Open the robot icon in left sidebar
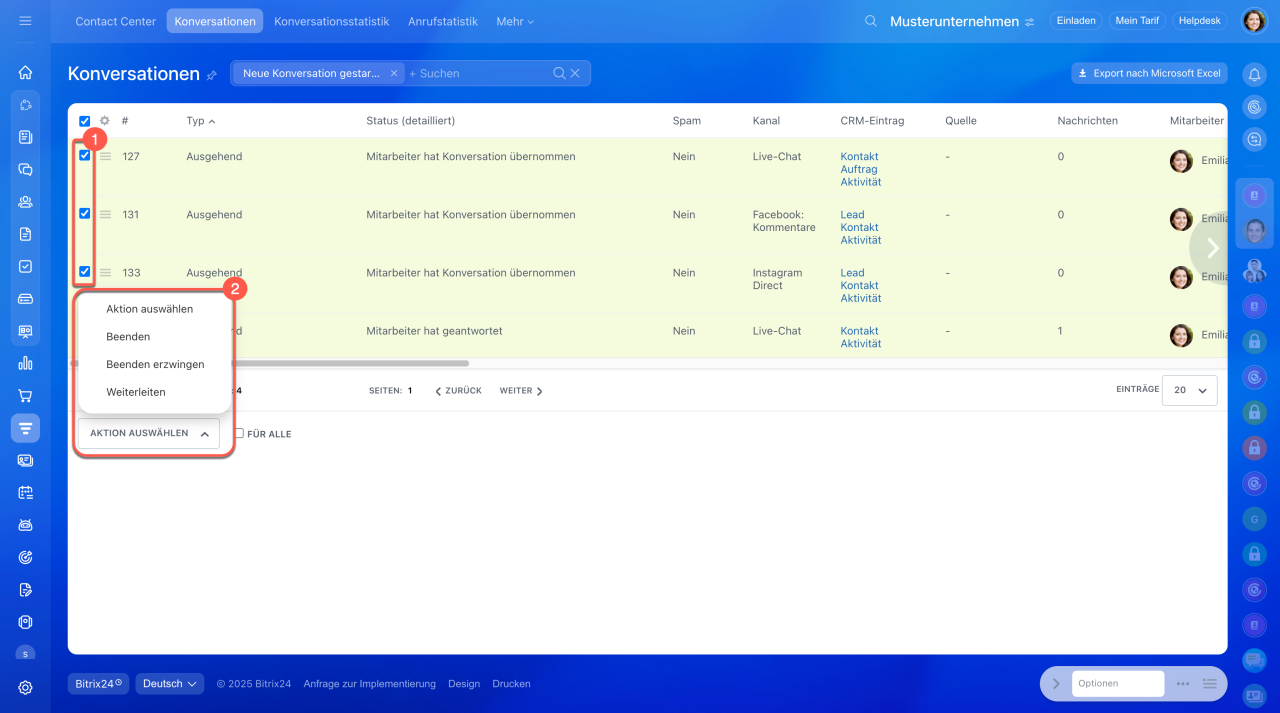 pos(25,524)
